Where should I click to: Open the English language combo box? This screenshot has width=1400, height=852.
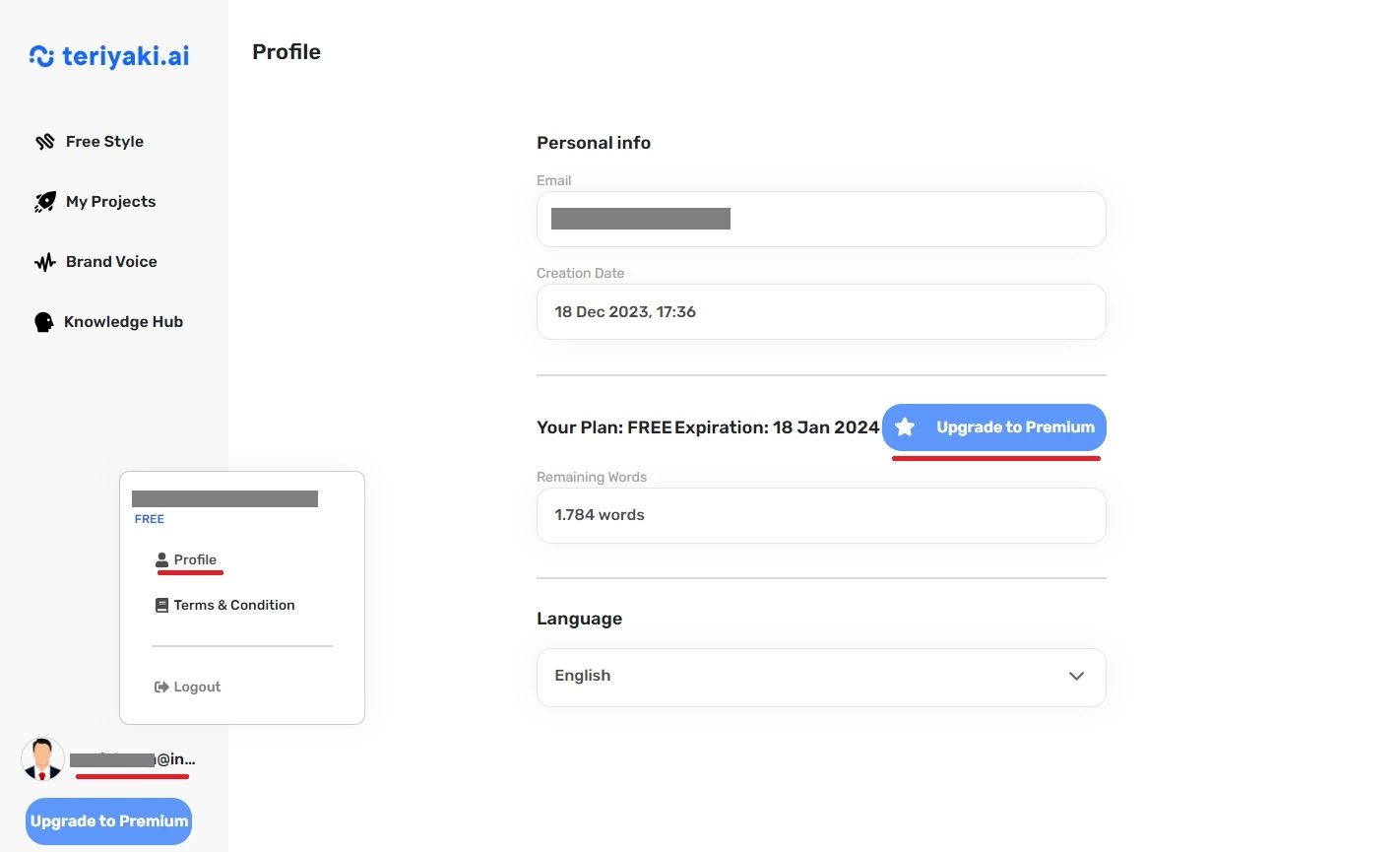click(821, 677)
